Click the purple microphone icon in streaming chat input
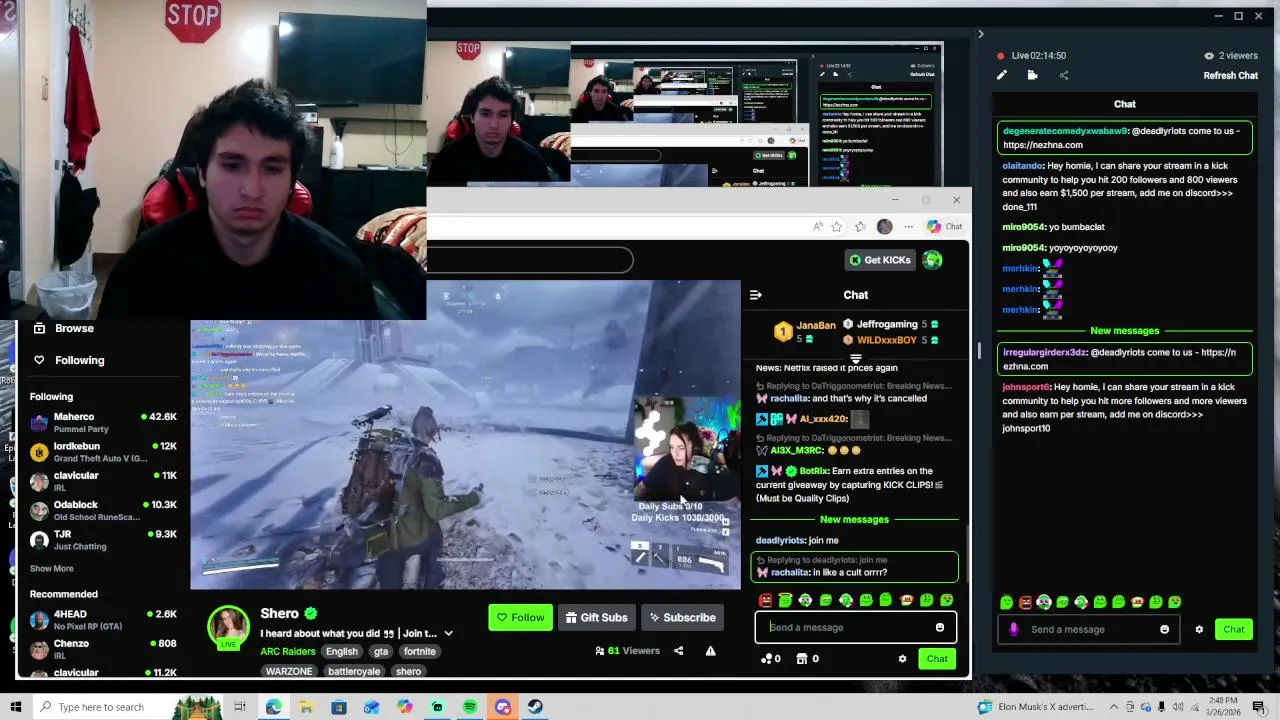Viewport: 1280px width, 720px height. coord(1014,629)
